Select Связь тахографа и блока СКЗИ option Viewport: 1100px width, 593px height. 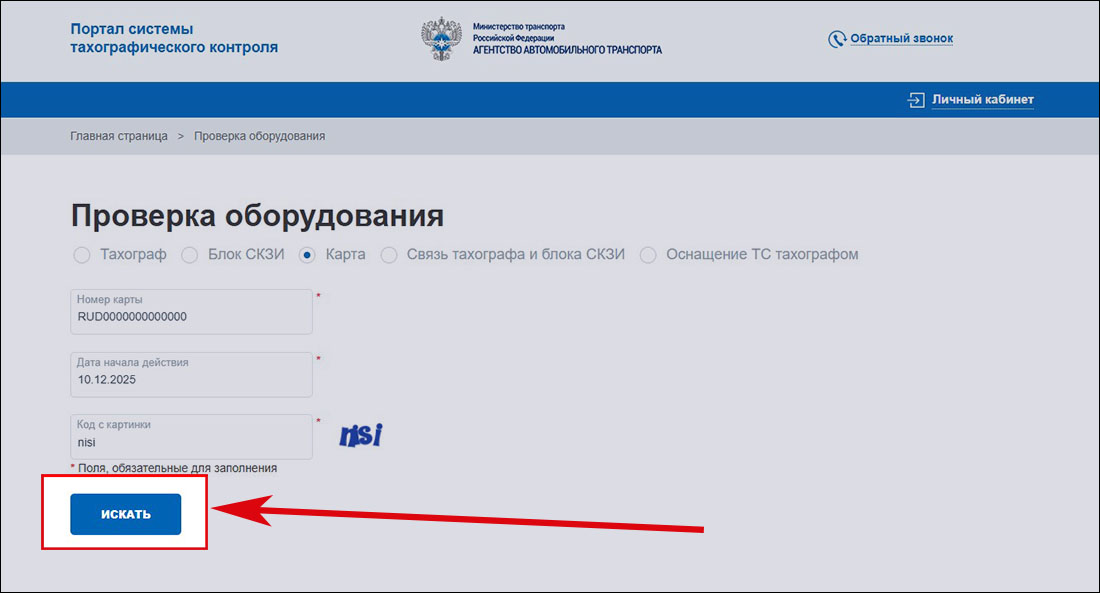coord(389,255)
